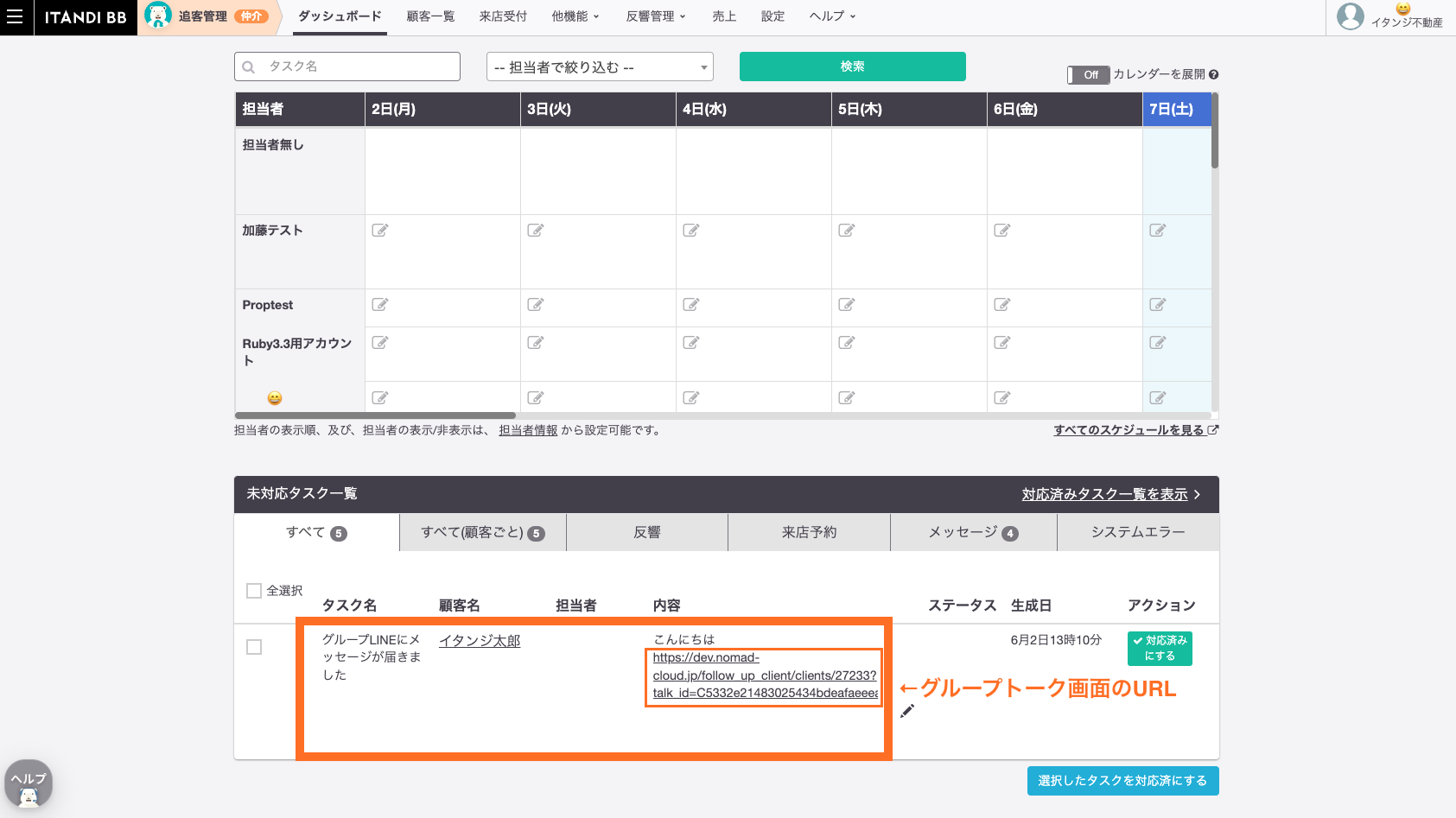The image size is (1456, 818).
Task: Go to the ダッシュボード tab
Action: coord(340,16)
